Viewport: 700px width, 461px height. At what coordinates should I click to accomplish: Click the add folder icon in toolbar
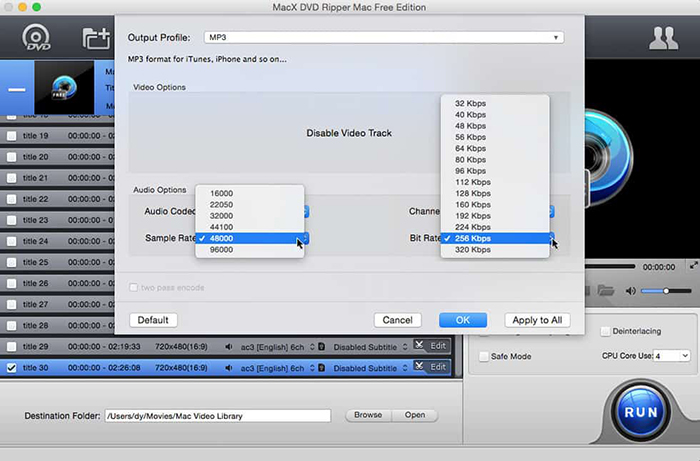[96, 38]
